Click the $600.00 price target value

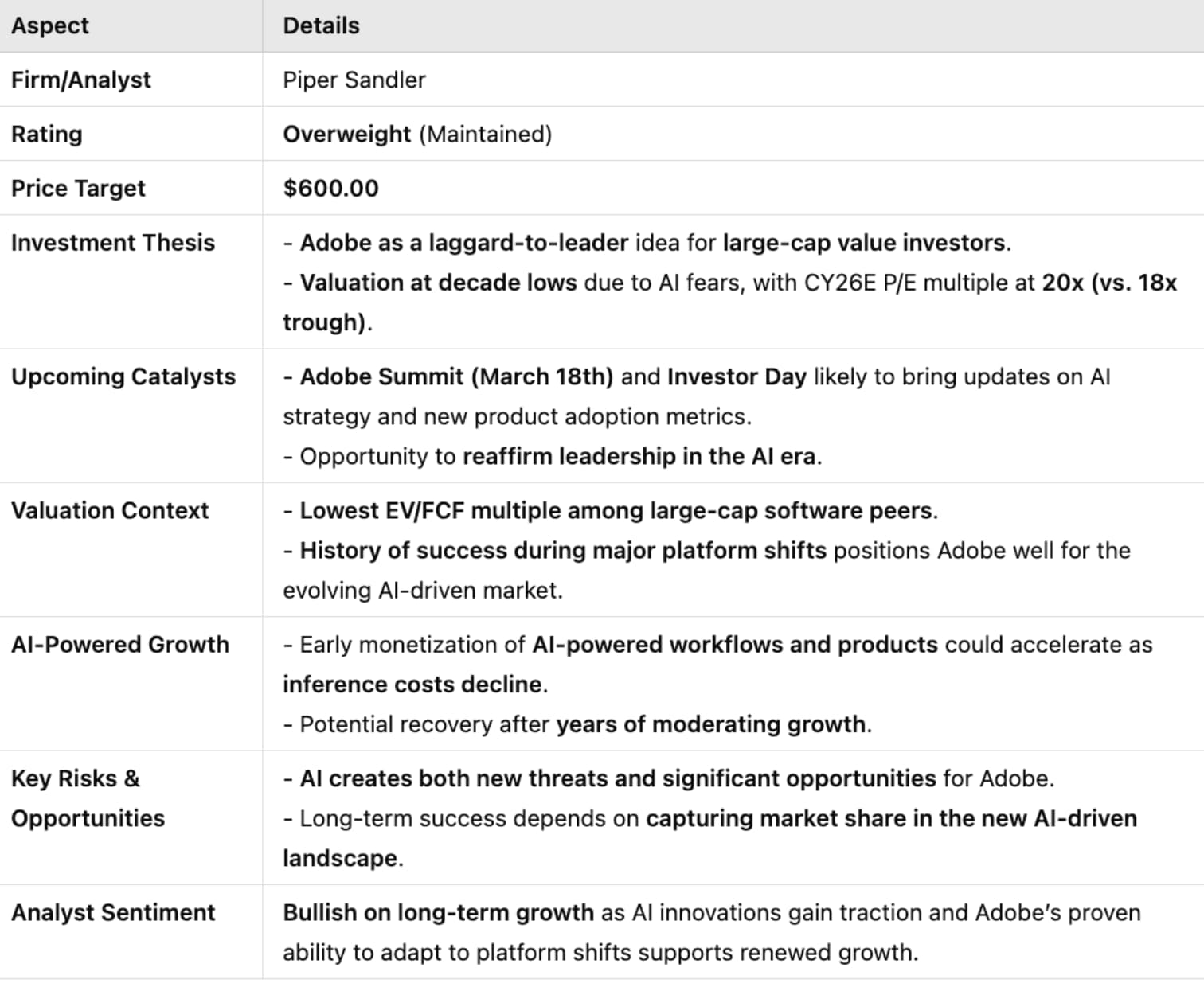pyautogui.click(x=331, y=189)
